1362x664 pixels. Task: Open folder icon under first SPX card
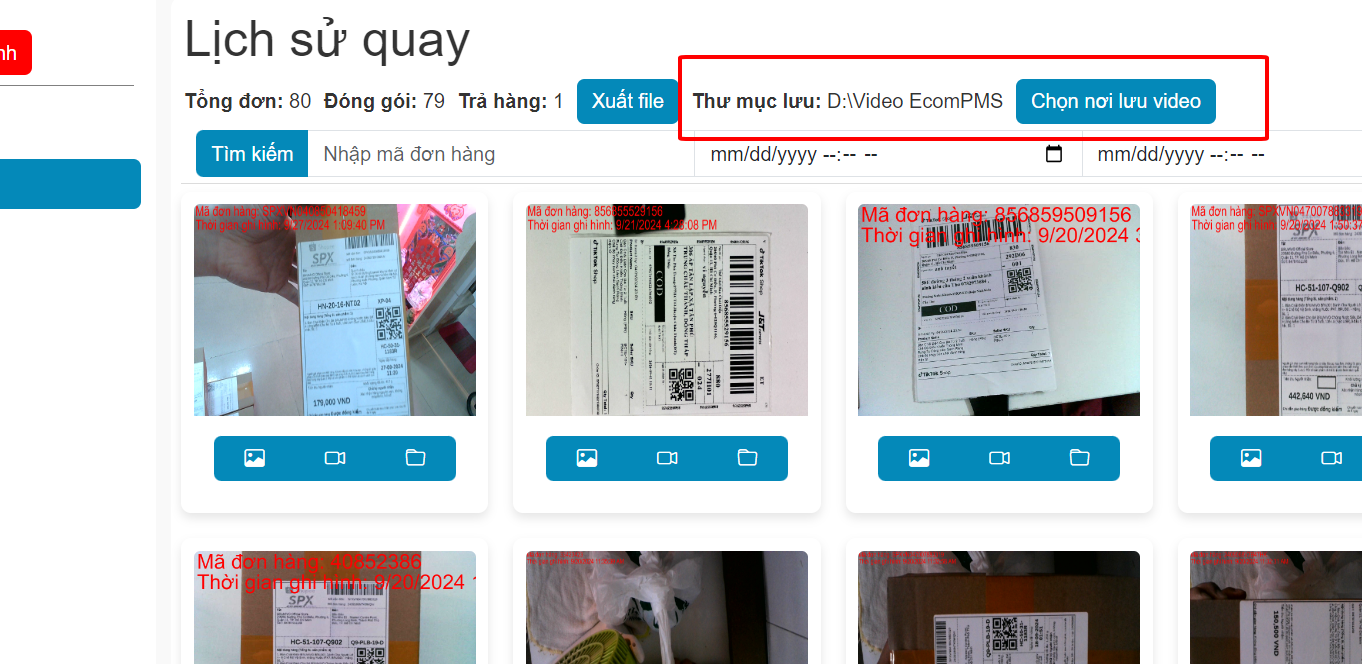tap(415, 458)
